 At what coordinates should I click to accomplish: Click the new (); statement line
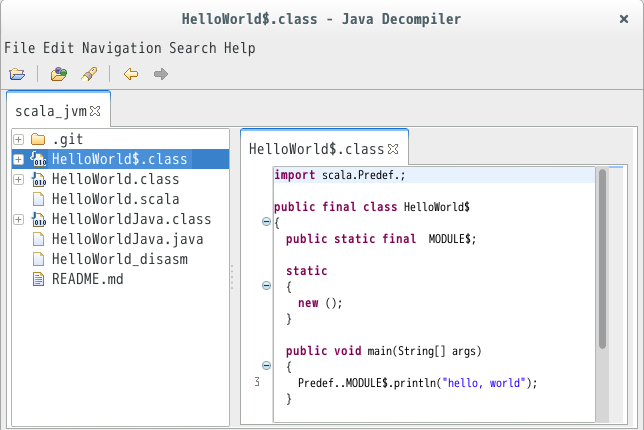(320, 303)
